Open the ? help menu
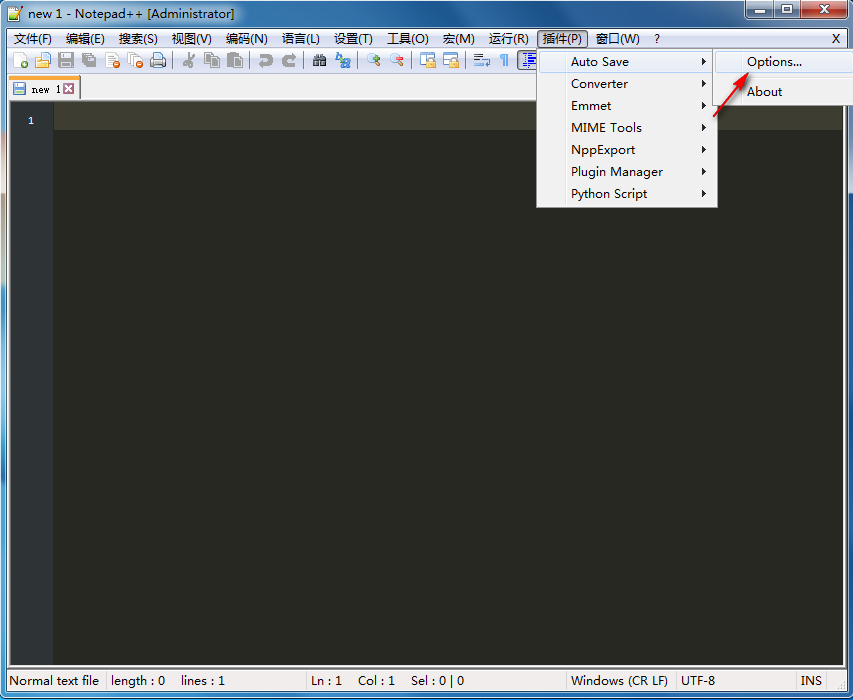Image resolution: width=853 pixels, height=700 pixels. [x=657, y=39]
